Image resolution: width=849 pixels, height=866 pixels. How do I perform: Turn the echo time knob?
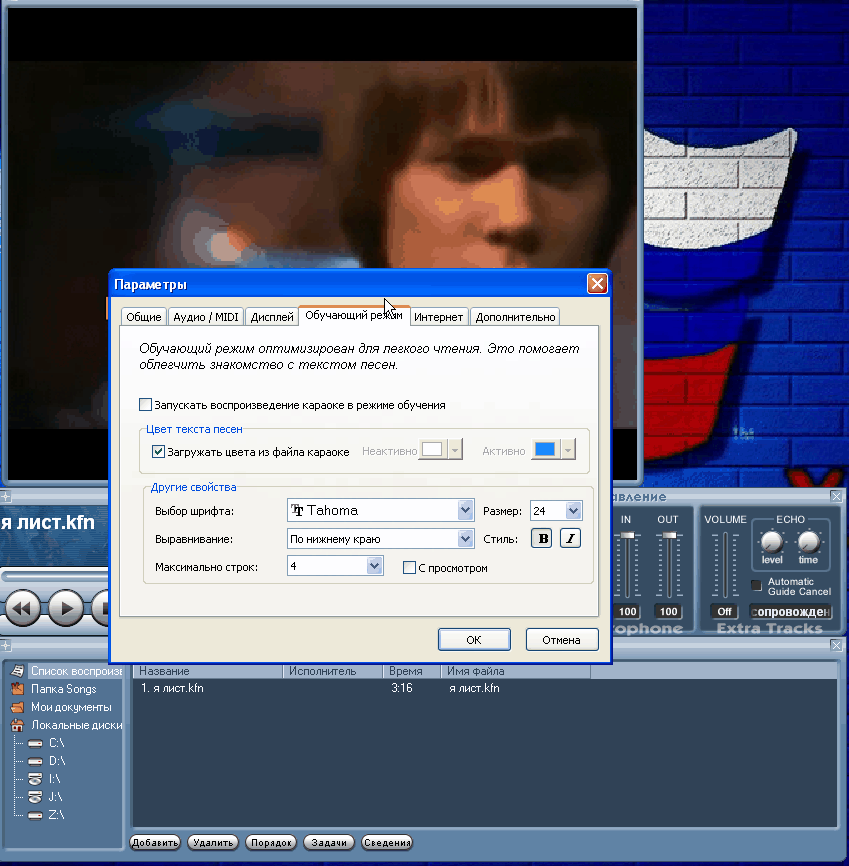click(808, 542)
